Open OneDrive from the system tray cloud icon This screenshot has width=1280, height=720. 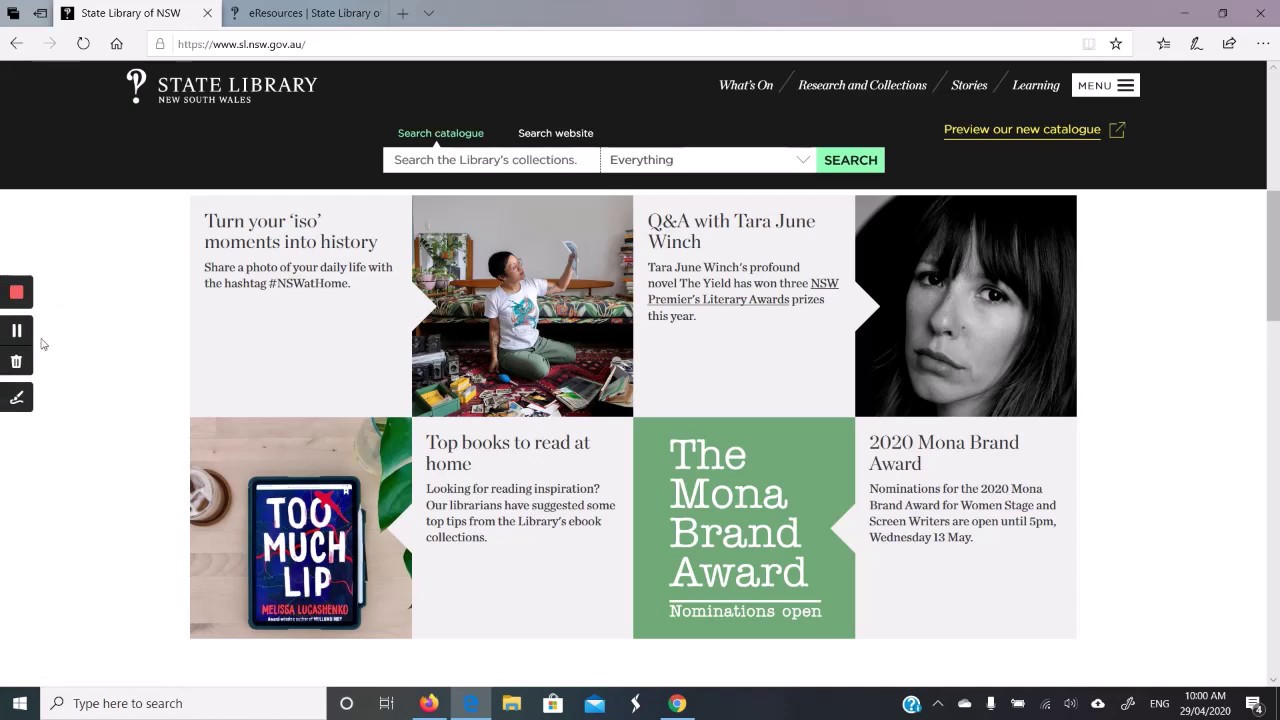964,703
